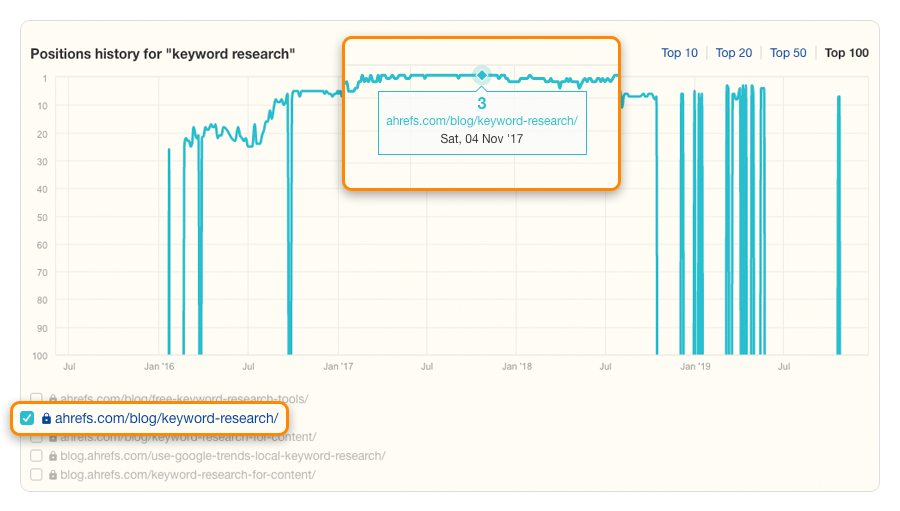Click the Jan '16 x-axis label
900x511 pixels.
(159, 366)
